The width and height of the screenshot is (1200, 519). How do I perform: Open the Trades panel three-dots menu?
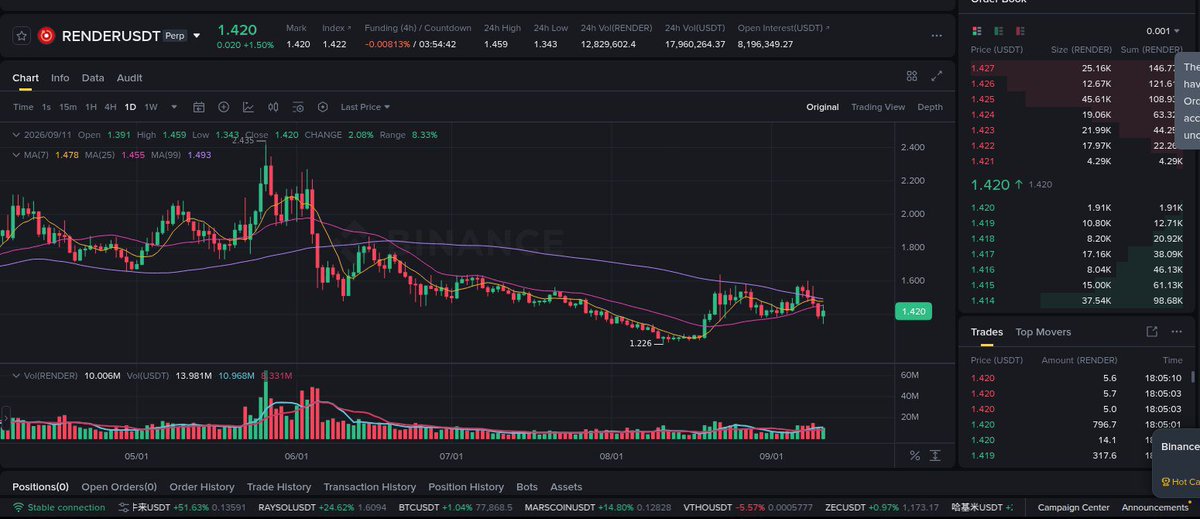coord(1178,332)
